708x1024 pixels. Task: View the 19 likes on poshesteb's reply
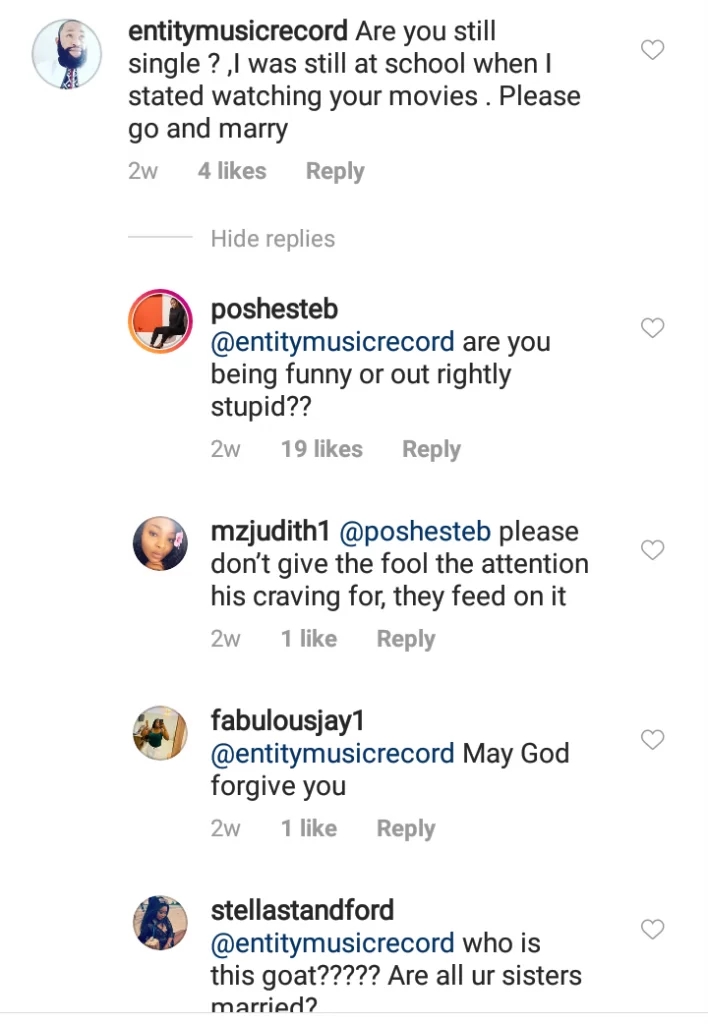click(321, 449)
